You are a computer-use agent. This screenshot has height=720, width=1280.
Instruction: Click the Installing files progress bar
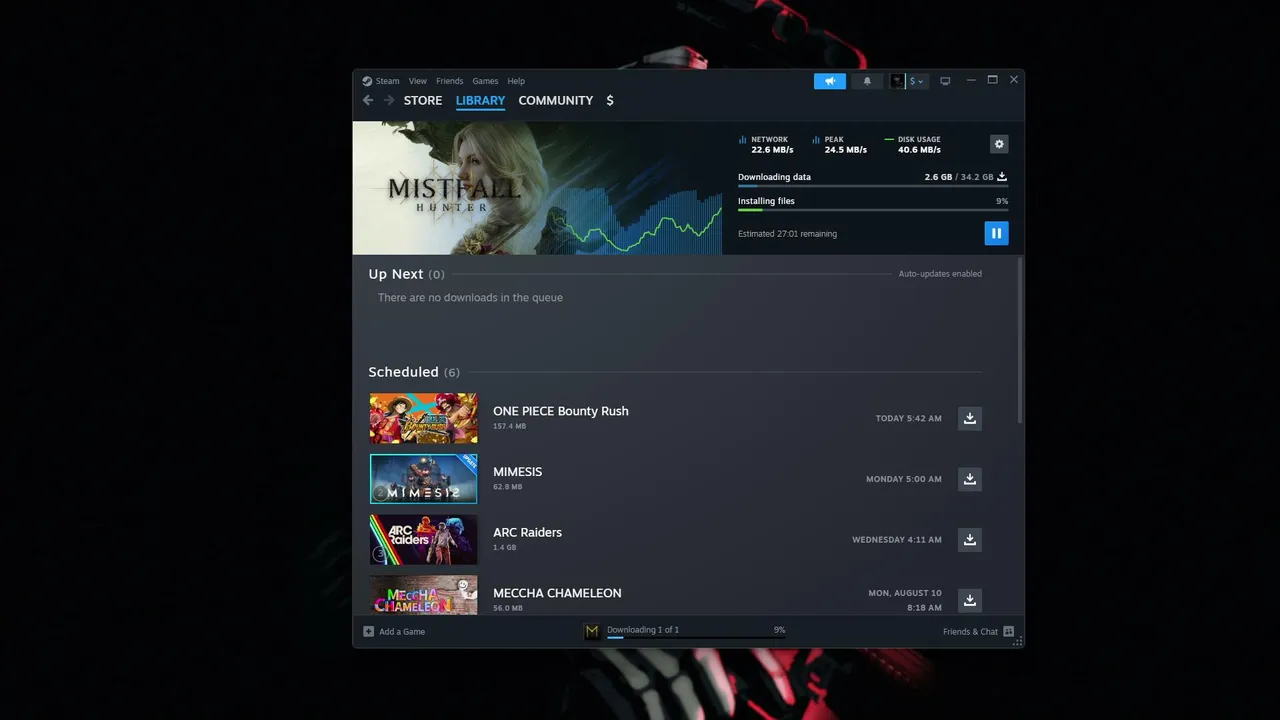click(x=873, y=210)
